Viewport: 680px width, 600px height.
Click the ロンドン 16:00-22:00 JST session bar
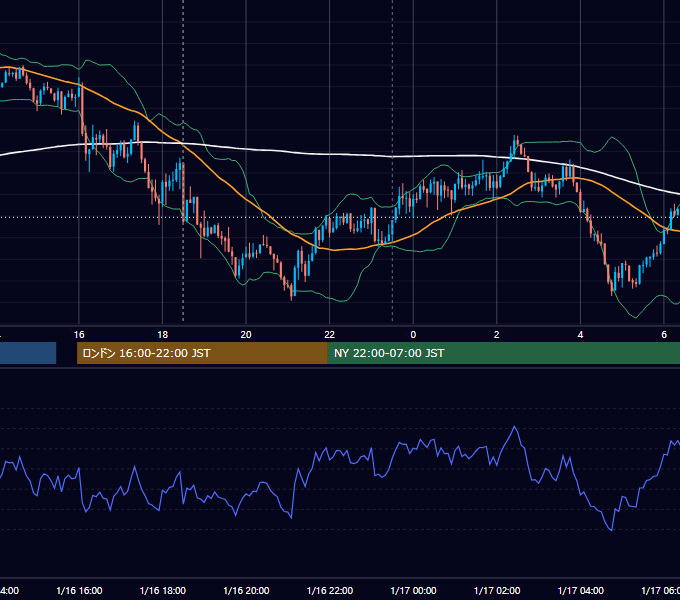[x=202, y=353]
